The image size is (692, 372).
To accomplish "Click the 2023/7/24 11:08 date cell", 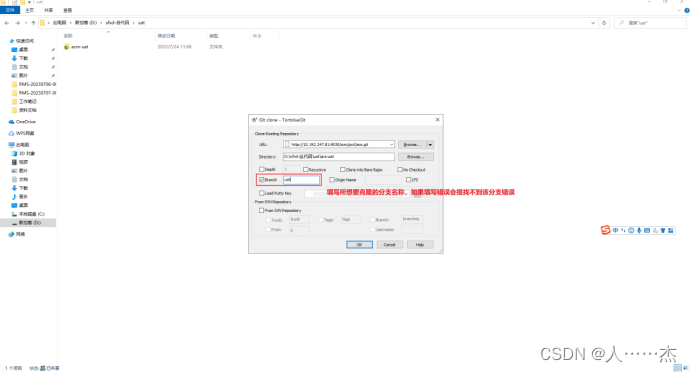I will pyautogui.click(x=175, y=47).
